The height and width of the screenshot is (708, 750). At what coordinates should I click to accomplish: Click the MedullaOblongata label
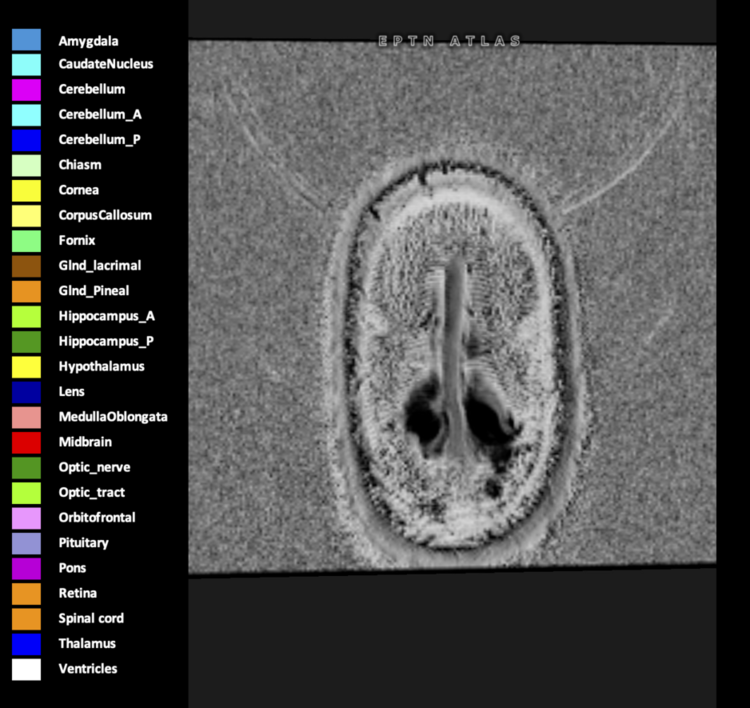(x=113, y=417)
